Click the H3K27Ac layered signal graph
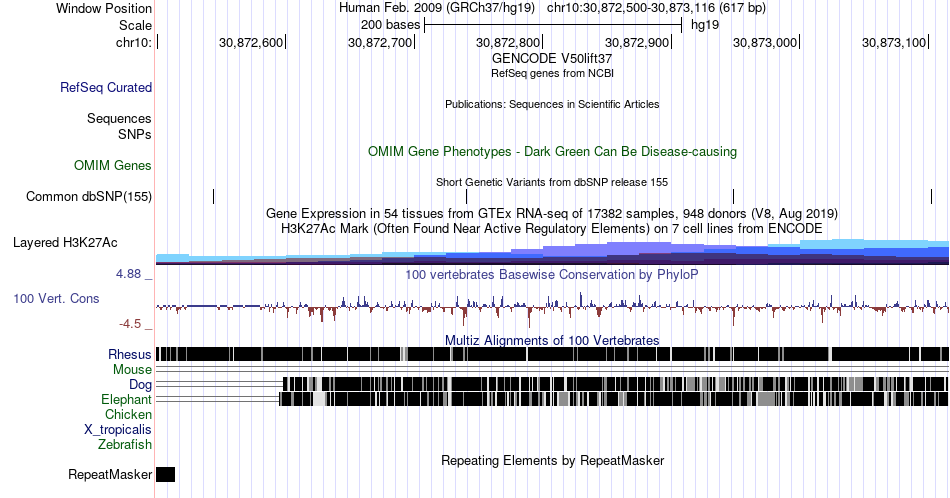 (552, 252)
